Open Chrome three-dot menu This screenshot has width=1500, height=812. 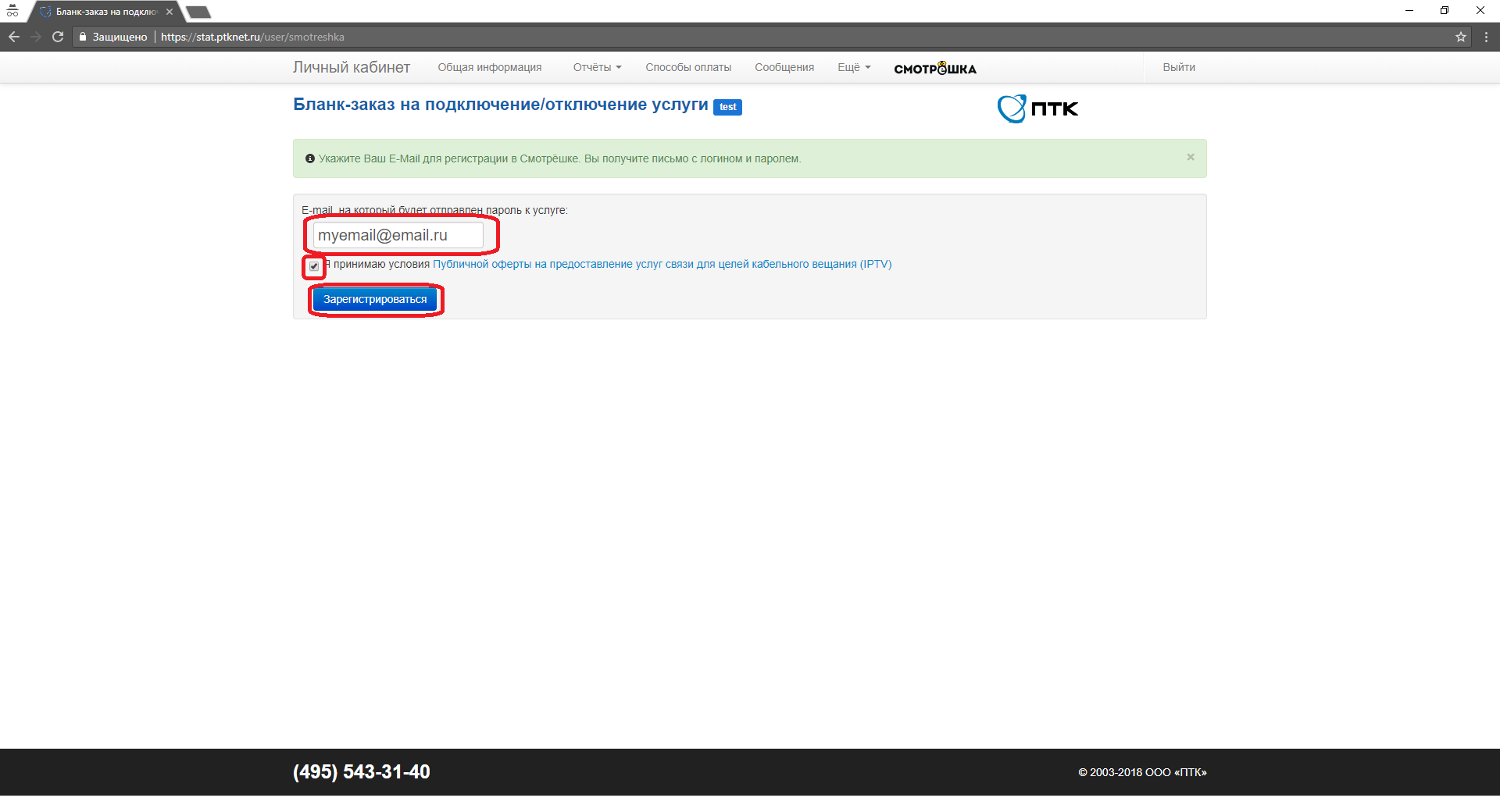tap(1486, 37)
